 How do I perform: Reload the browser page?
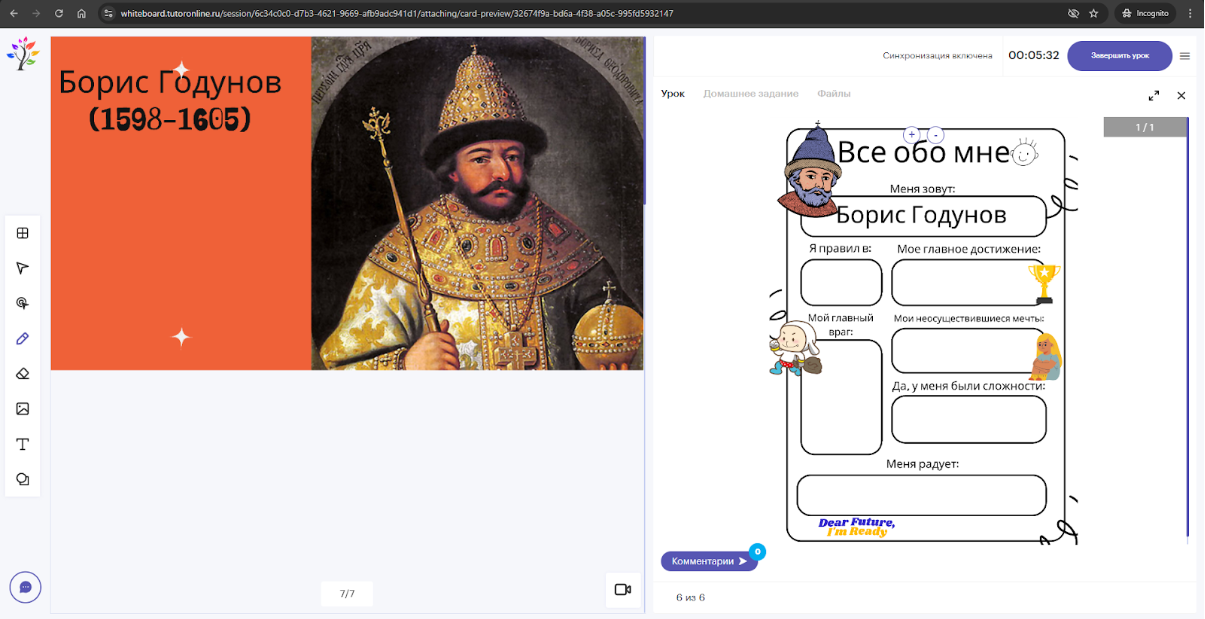coord(59,14)
